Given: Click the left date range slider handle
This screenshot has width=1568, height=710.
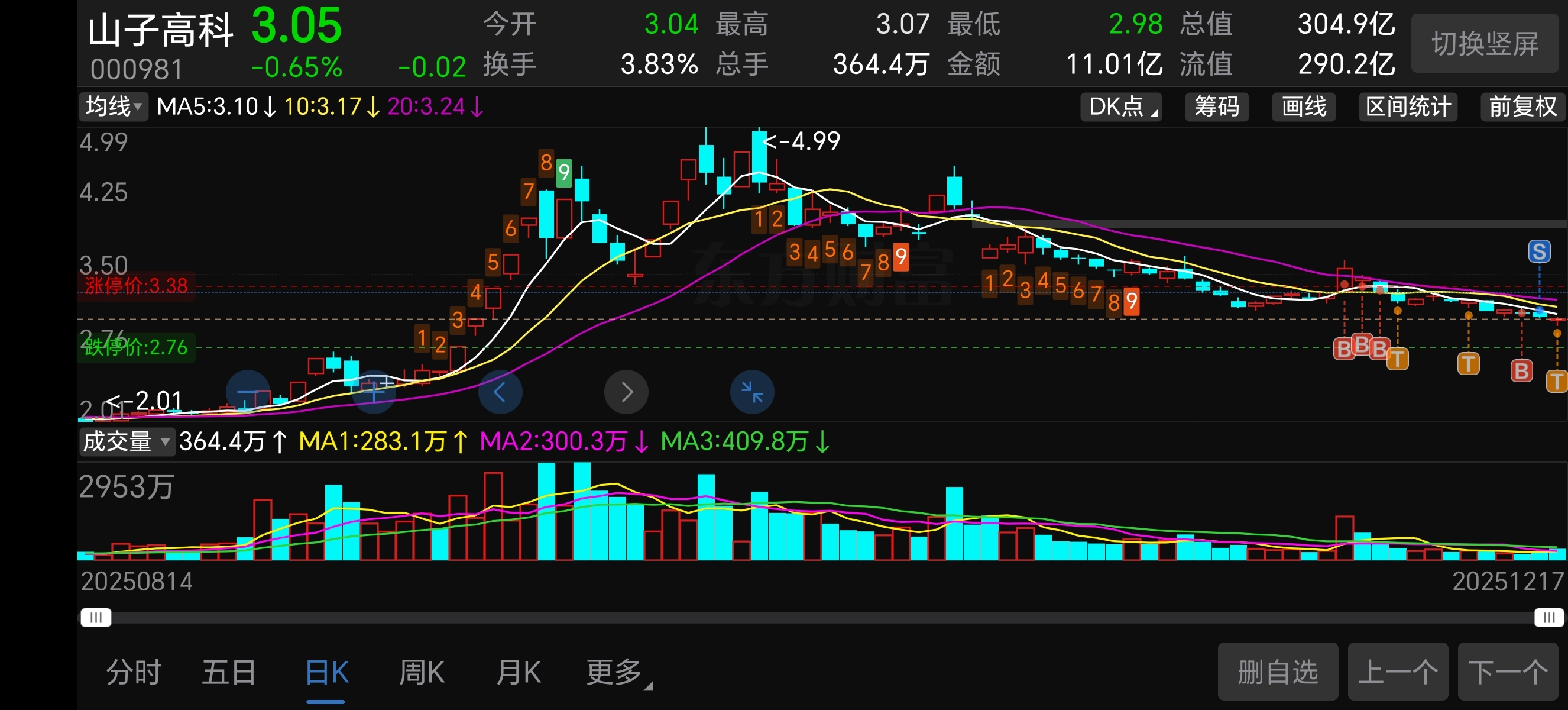Looking at the screenshot, I should (x=96, y=618).
